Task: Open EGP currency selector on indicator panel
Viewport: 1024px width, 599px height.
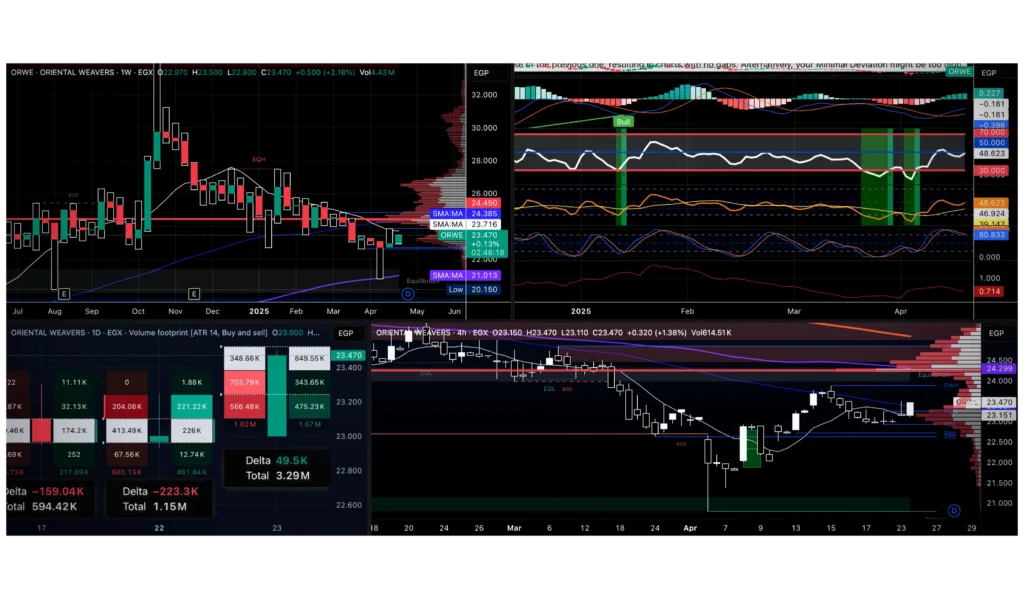Action: (989, 73)
